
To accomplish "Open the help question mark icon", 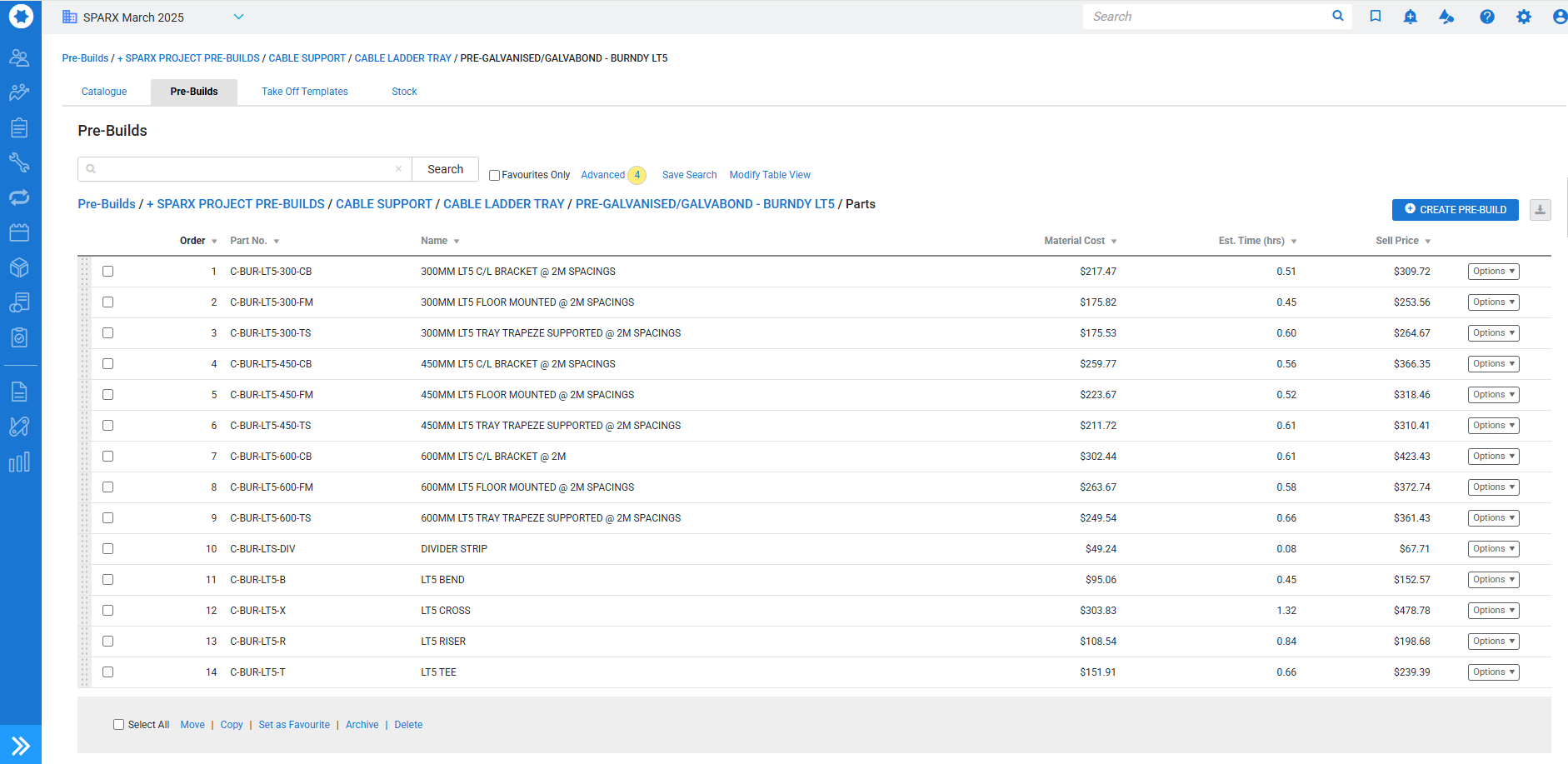I will click(x=1486, y=17).
